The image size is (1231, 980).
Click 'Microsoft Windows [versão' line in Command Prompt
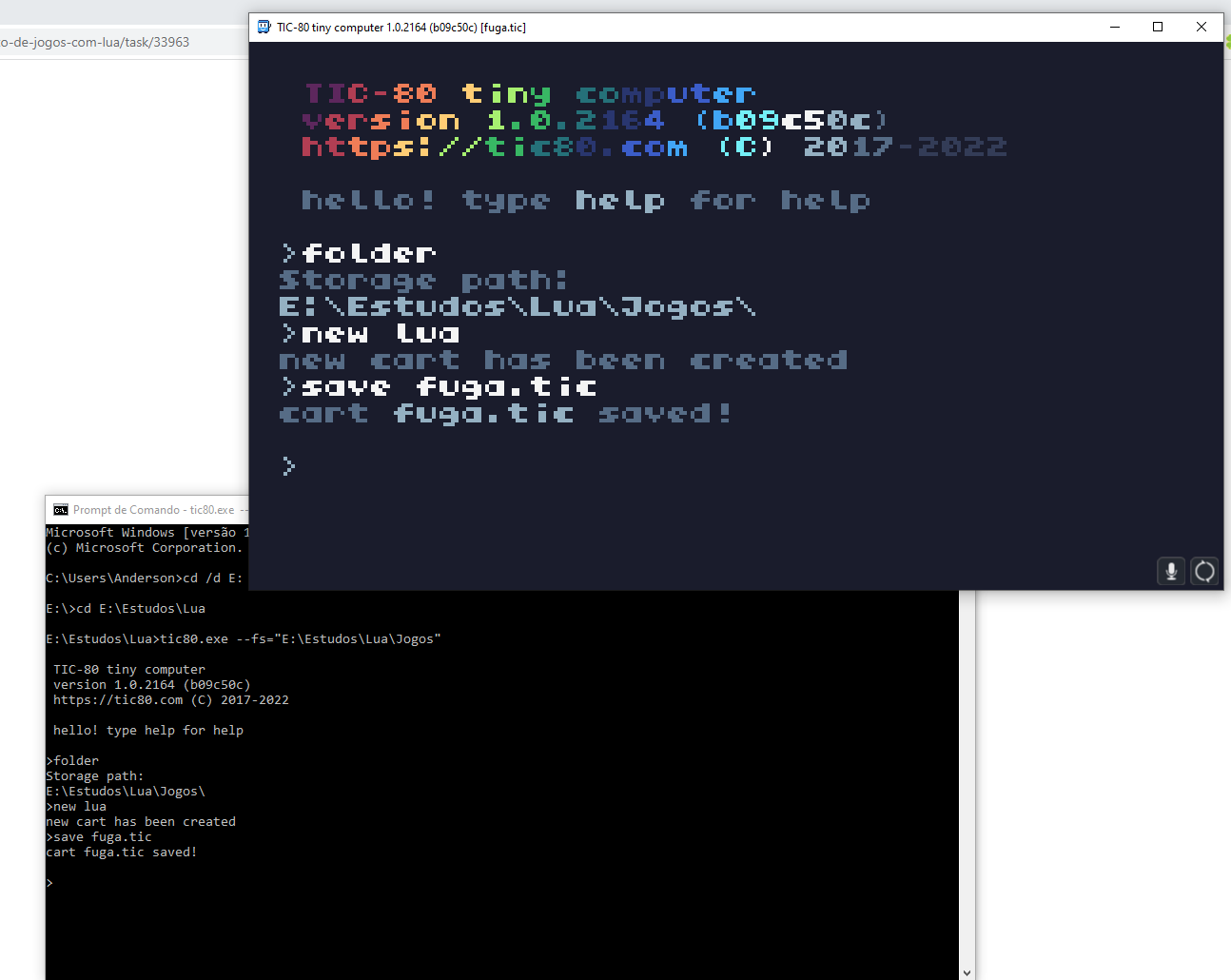147,533
